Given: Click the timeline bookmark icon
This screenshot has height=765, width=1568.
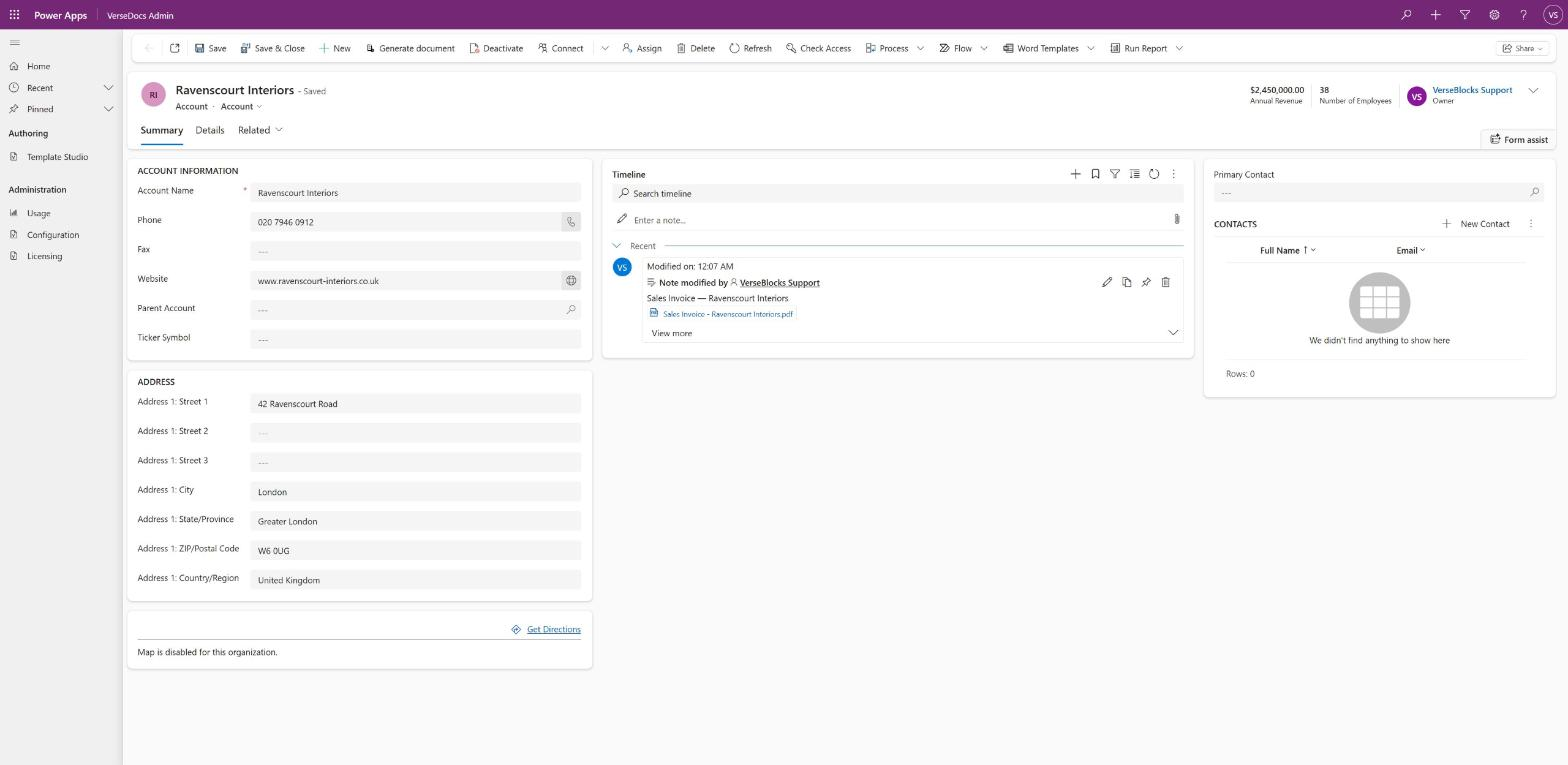Looking at the screenshot, I should [x=1095, y=174].
